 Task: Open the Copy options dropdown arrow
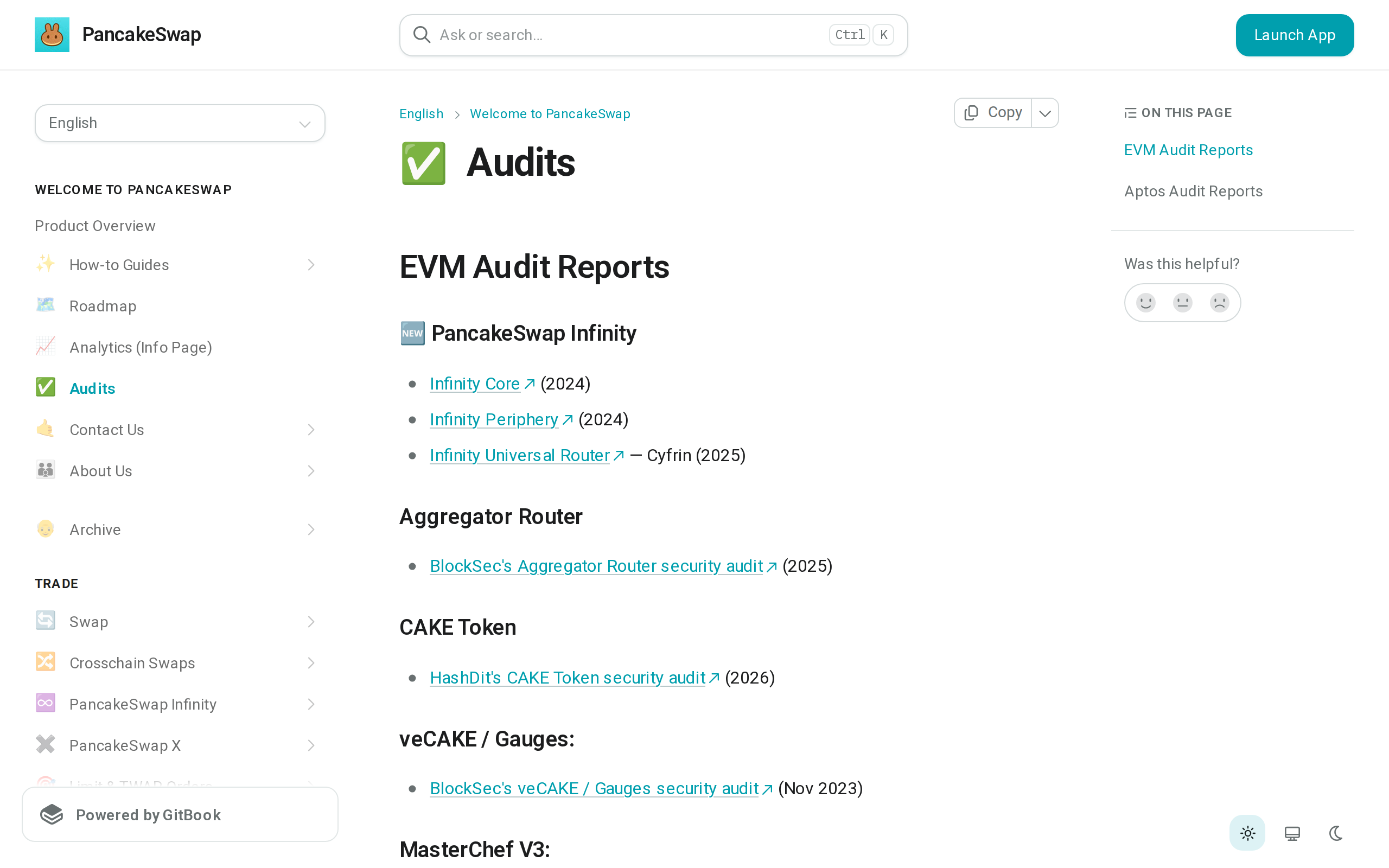[x=1044, y=112]
